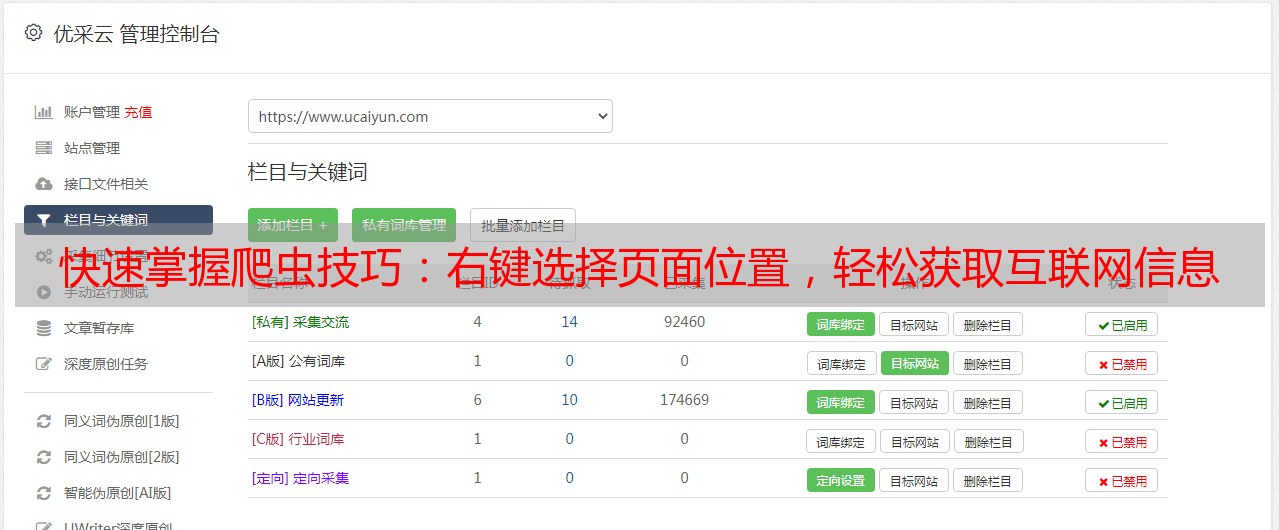
Task: Click the [私有] 采集交流 column name
Action: [300, 322]
